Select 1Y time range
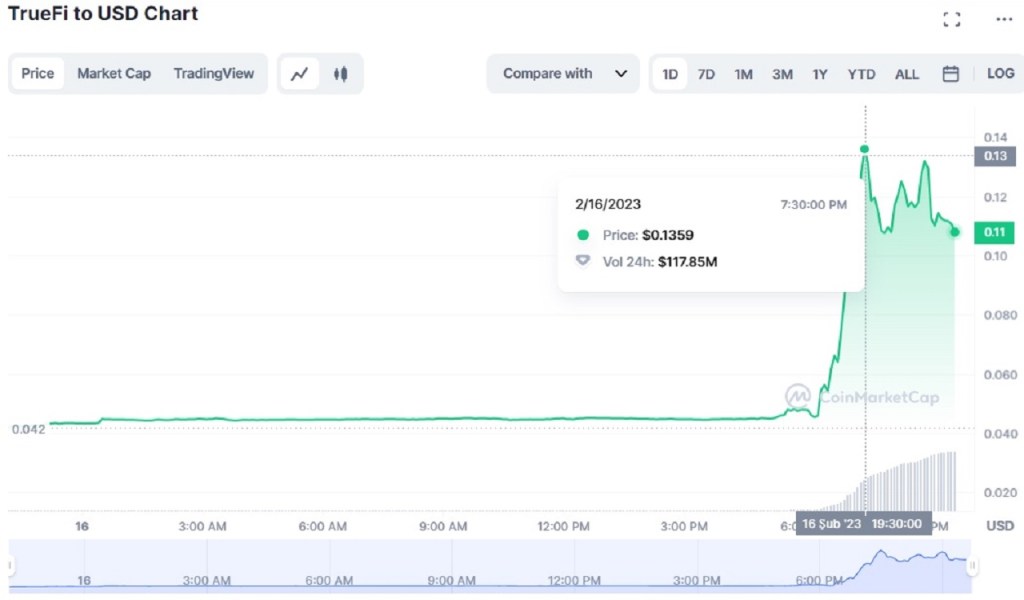The width and height of the screenshot is (1024, 600). pyautogui.click(x=820, y=74)
